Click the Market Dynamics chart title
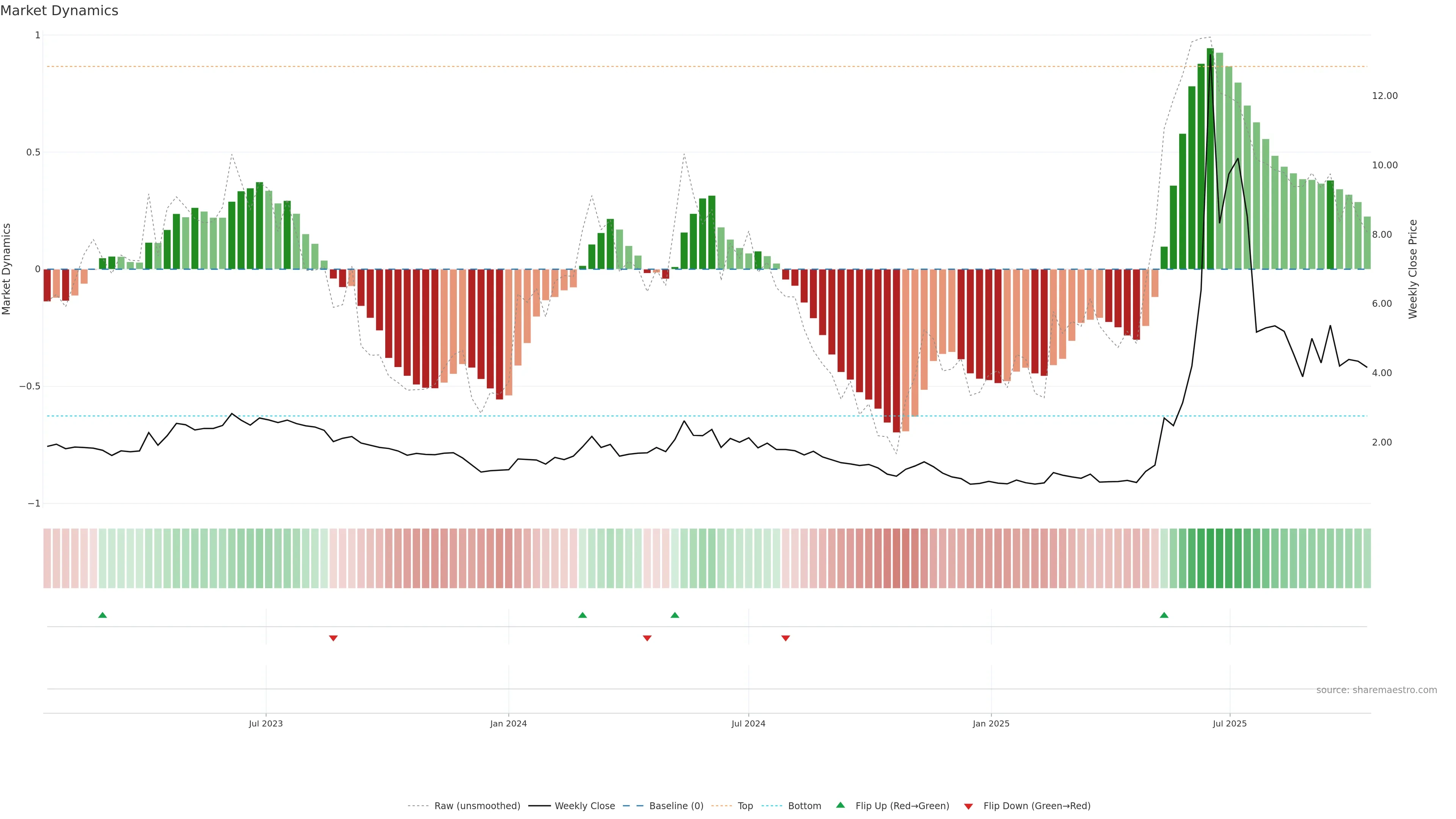The height and width of the screenshot is (819, 1456). click(x=60, y=11)
